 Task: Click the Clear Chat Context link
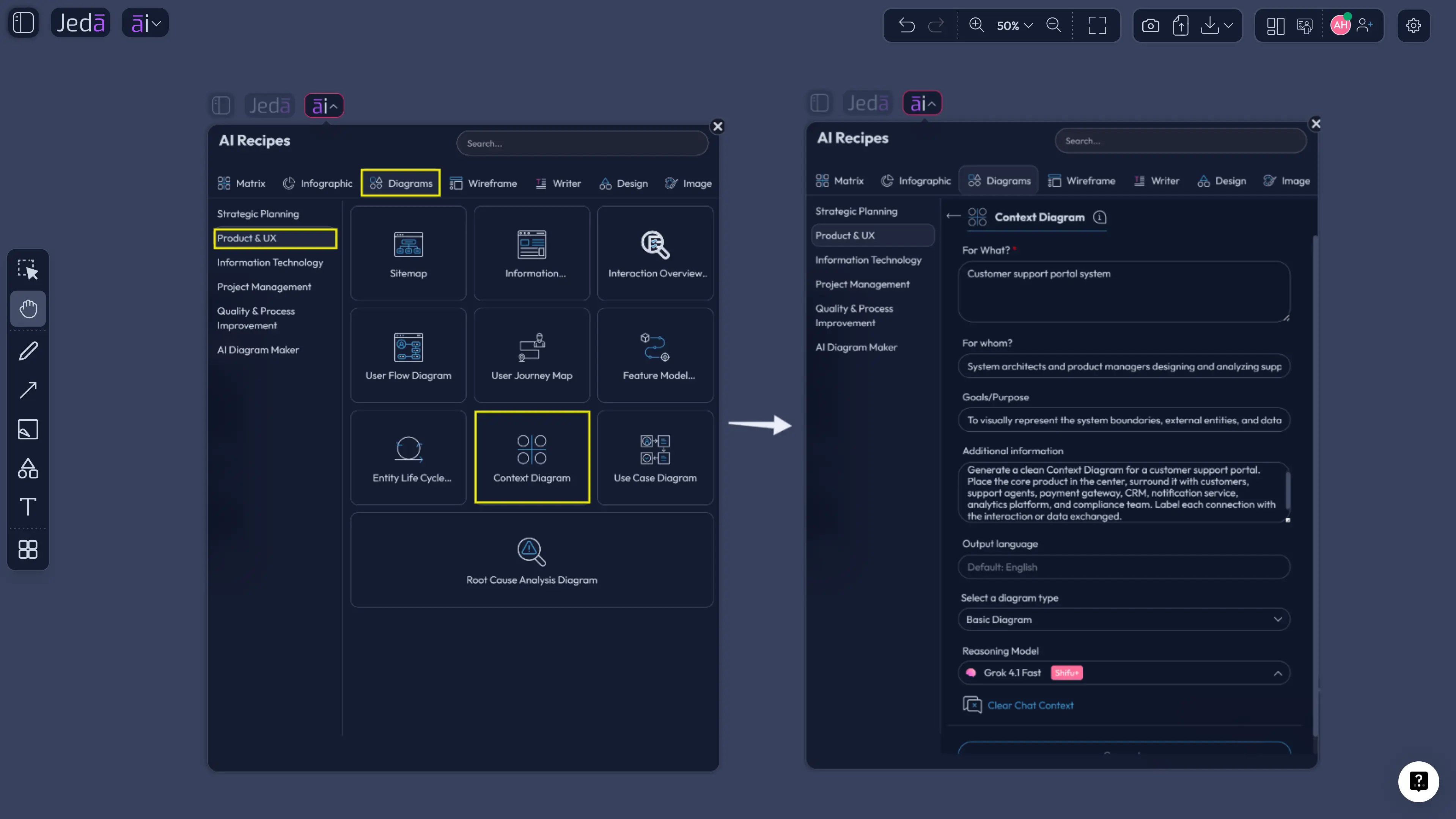click(1030, 706)
